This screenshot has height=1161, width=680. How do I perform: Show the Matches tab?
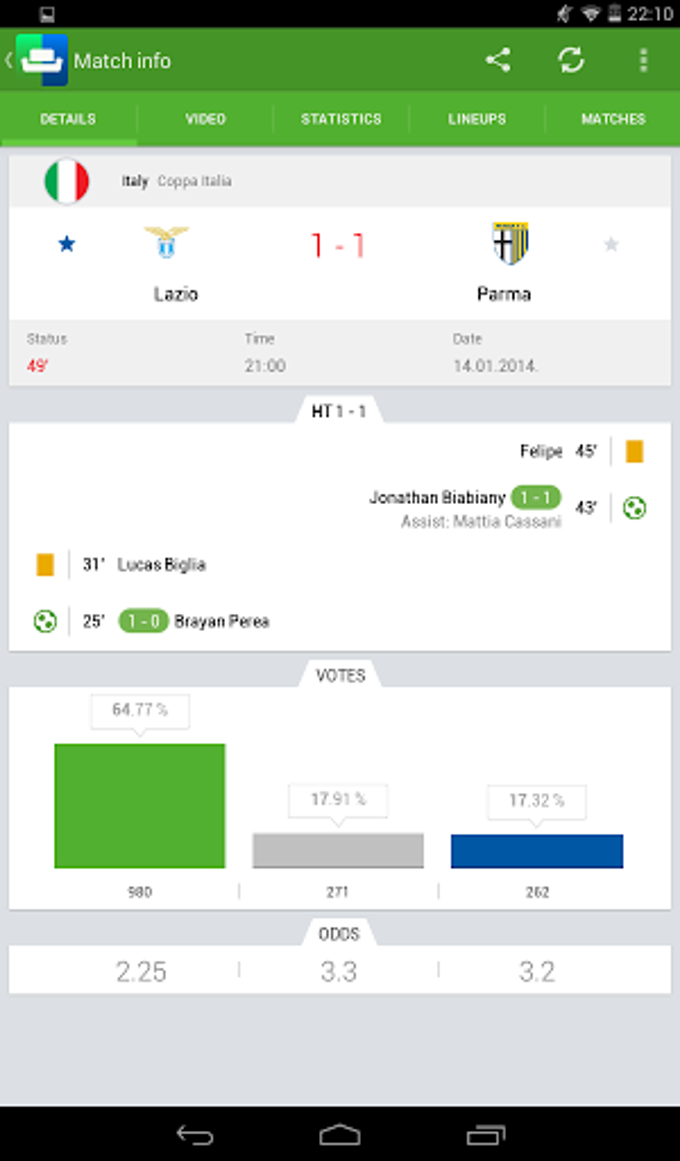point(613,119)
